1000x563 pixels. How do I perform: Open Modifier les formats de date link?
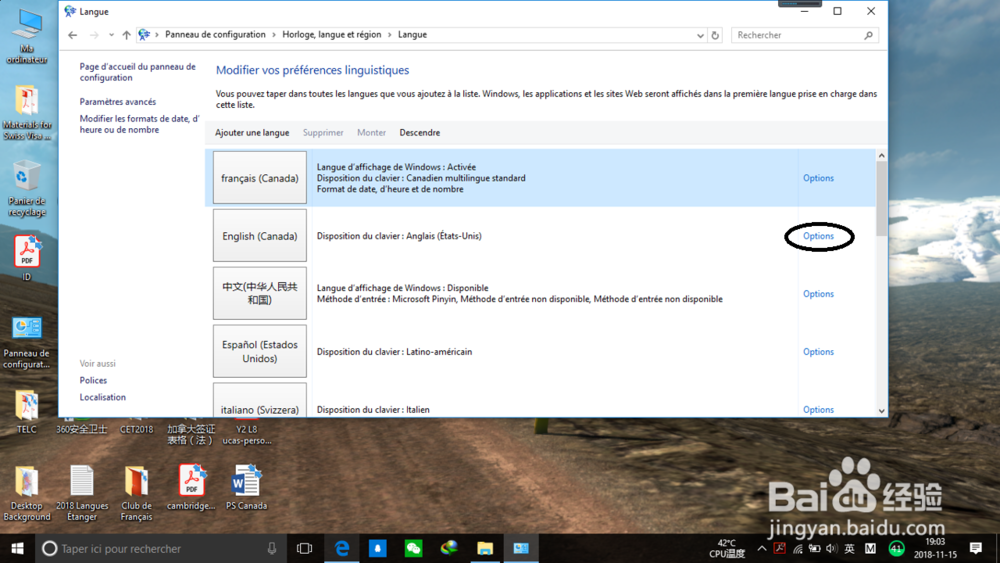coord(139,124)
